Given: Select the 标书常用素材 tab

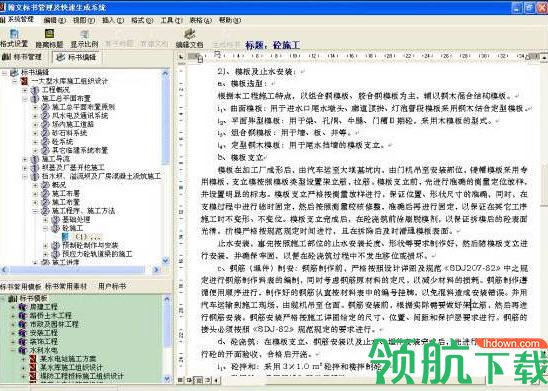Looking at the screenshot, I should (x=66, y=287).
